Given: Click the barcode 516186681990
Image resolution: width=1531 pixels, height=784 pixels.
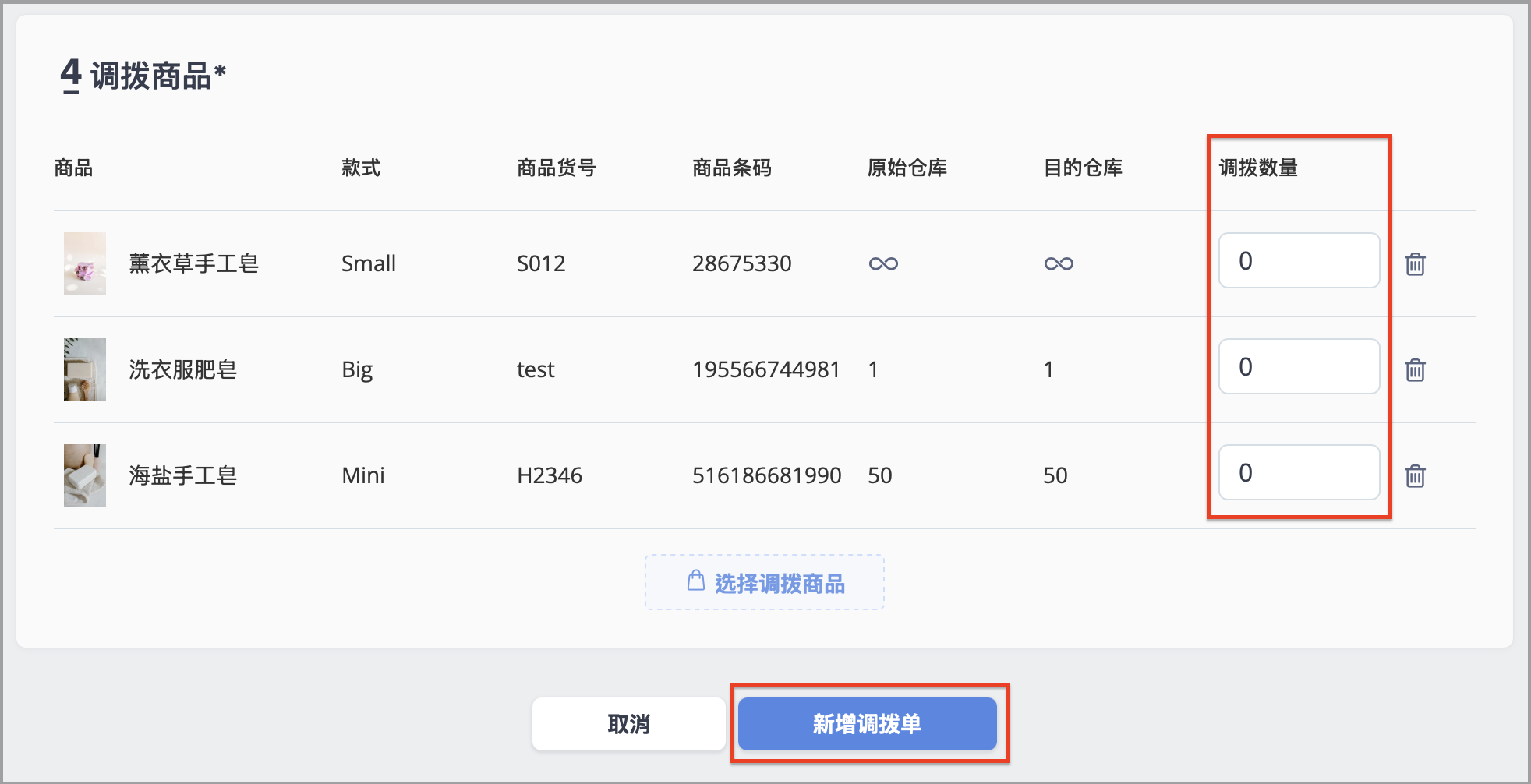Looking at the screenshot, I should click(x=767, y=475).
